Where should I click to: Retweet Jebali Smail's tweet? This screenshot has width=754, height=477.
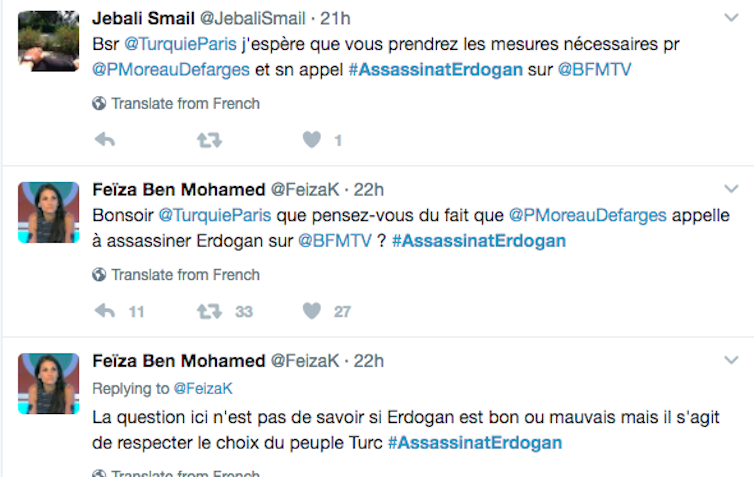tap(208, 141)
